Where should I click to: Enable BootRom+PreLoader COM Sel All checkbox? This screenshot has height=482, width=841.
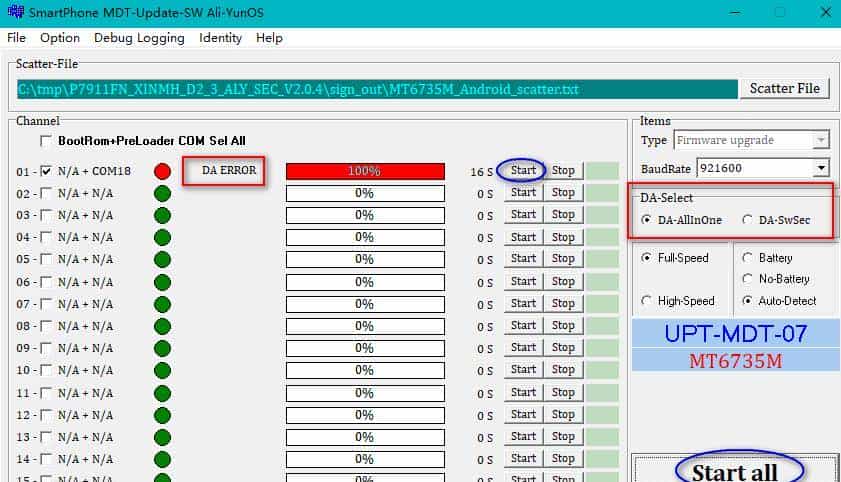coord(46,141)
